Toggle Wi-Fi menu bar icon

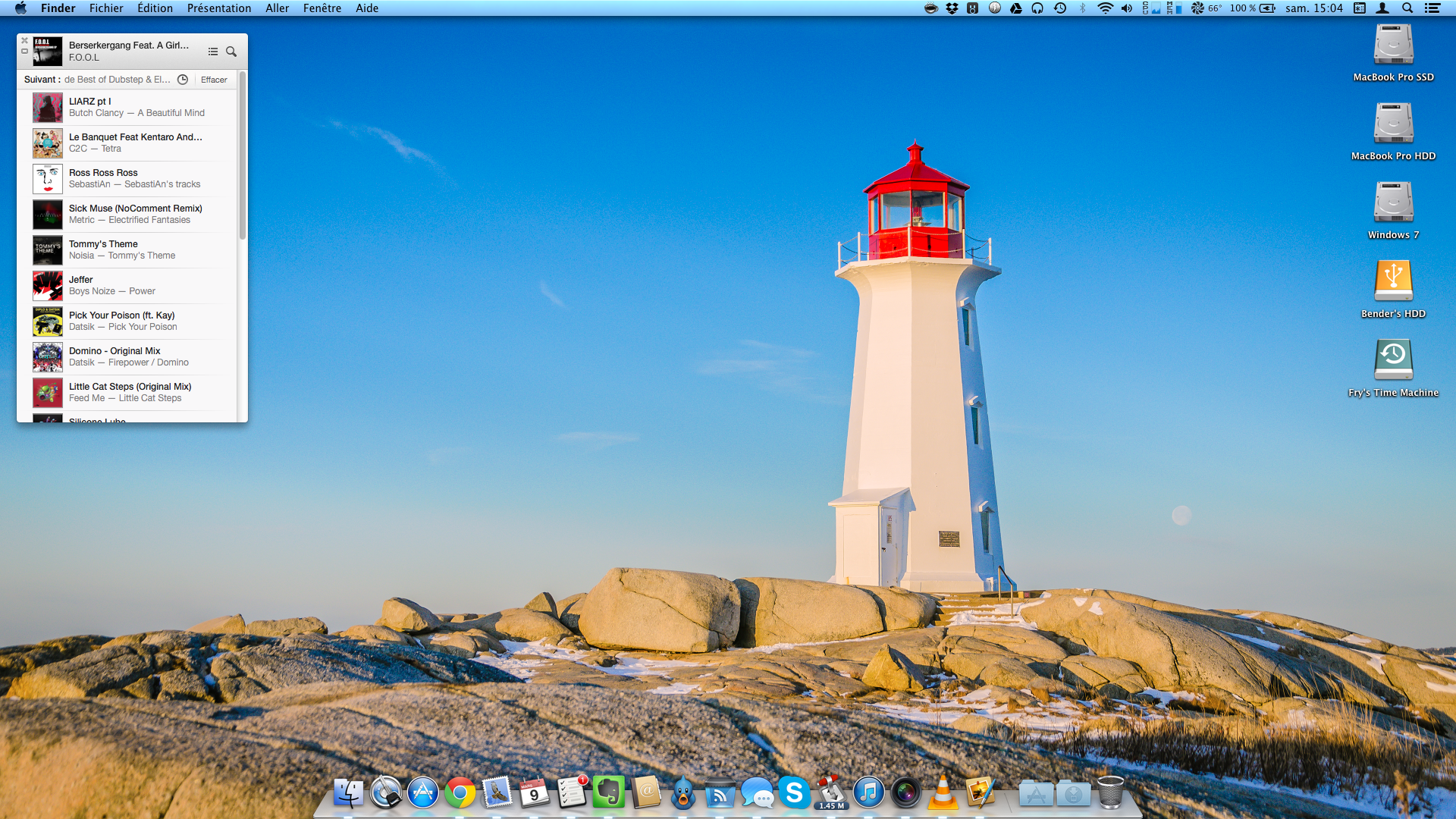[1105, 8]
